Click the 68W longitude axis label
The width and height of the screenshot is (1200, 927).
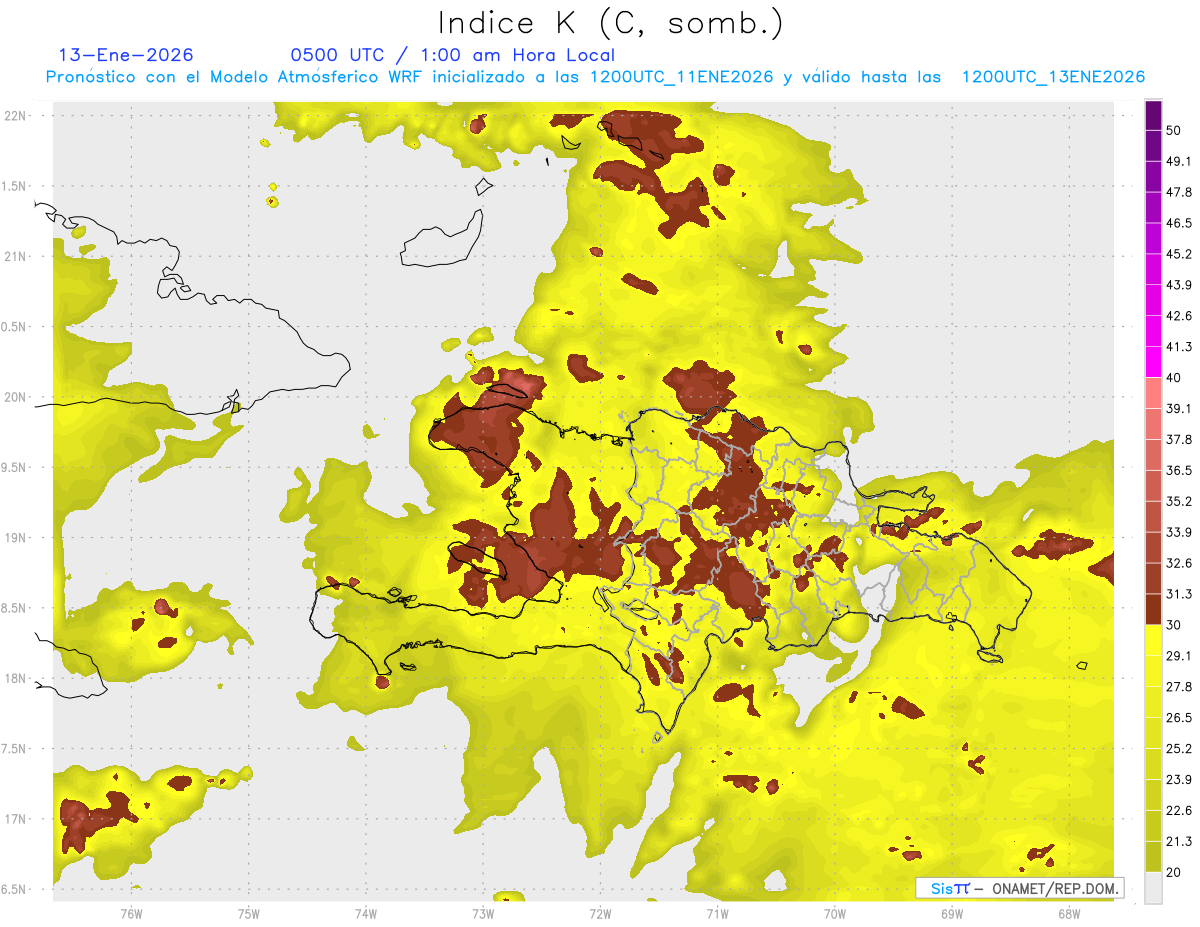[1068, 914]
